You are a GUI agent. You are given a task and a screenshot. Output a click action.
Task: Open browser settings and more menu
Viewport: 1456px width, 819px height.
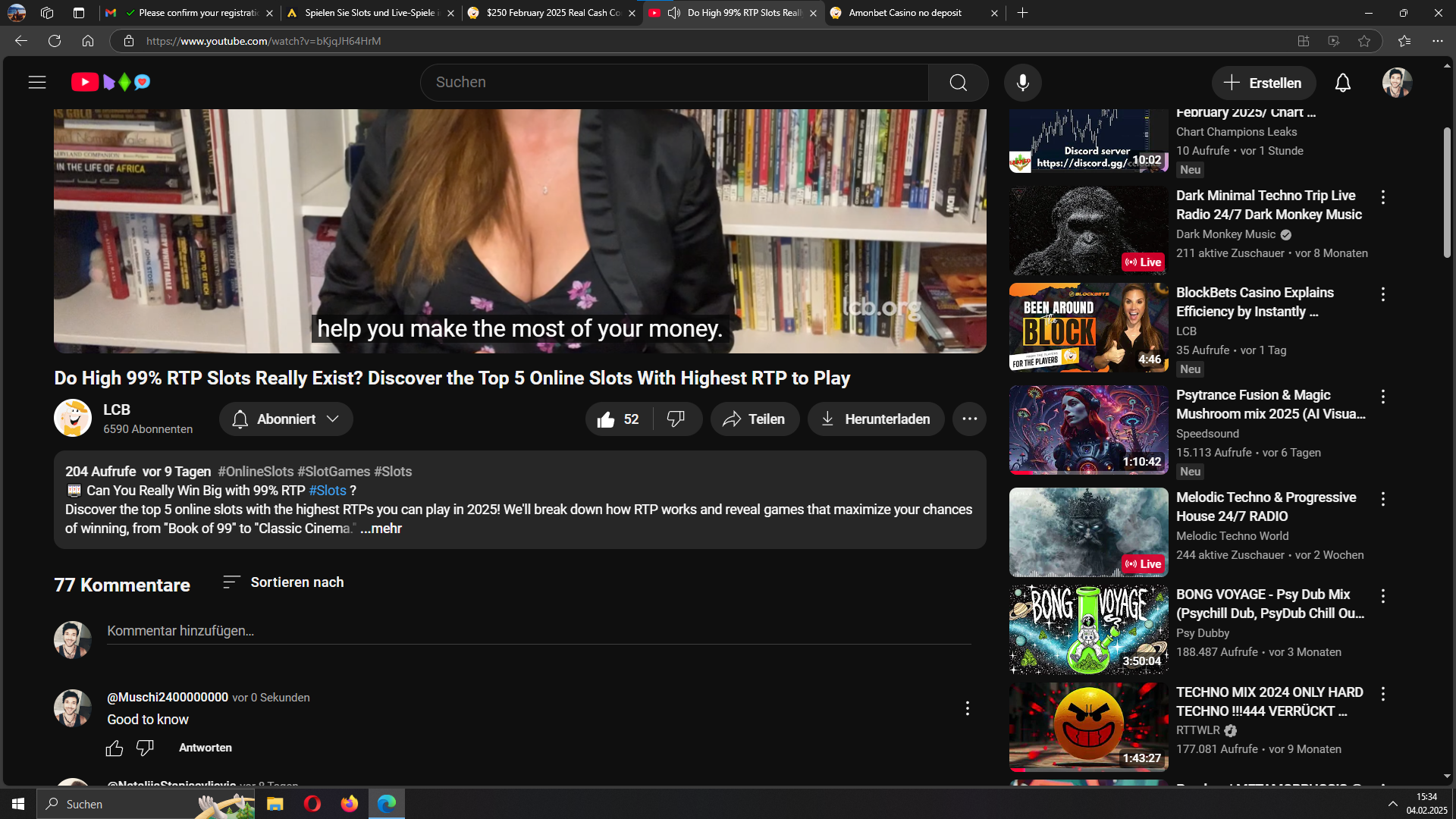[1437, 41]
